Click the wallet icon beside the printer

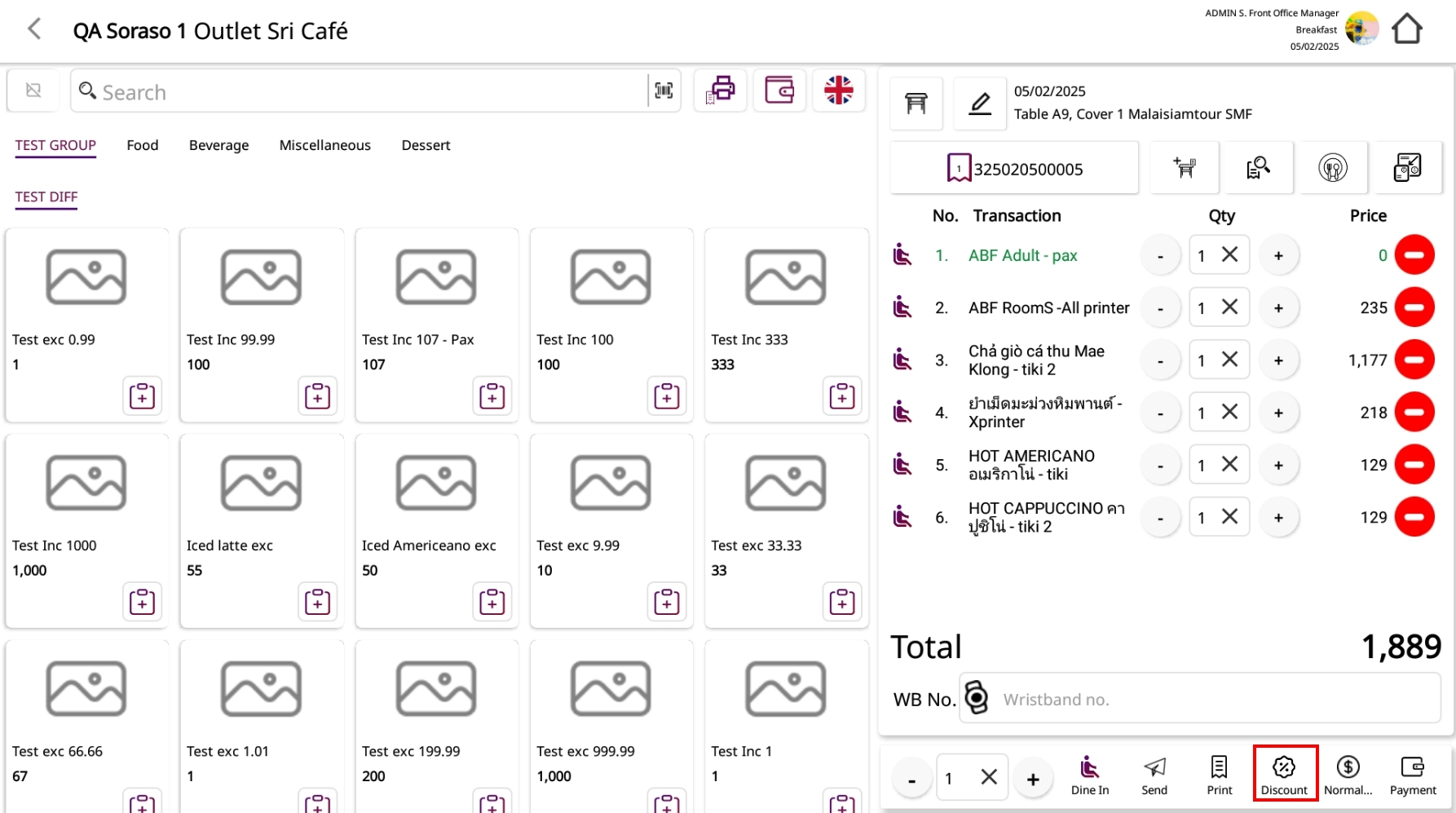(779, 90)
